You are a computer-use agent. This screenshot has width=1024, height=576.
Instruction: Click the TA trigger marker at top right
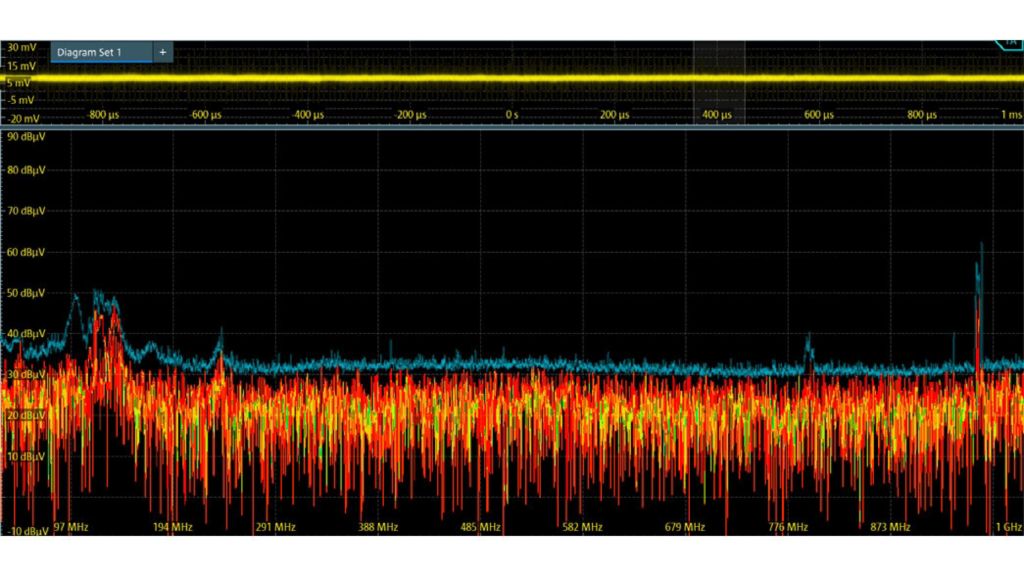click(x=1006, y=44)
